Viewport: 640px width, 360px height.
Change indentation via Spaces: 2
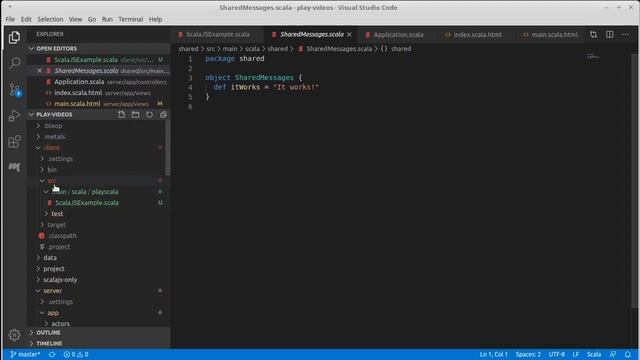[x=528, y=354]
